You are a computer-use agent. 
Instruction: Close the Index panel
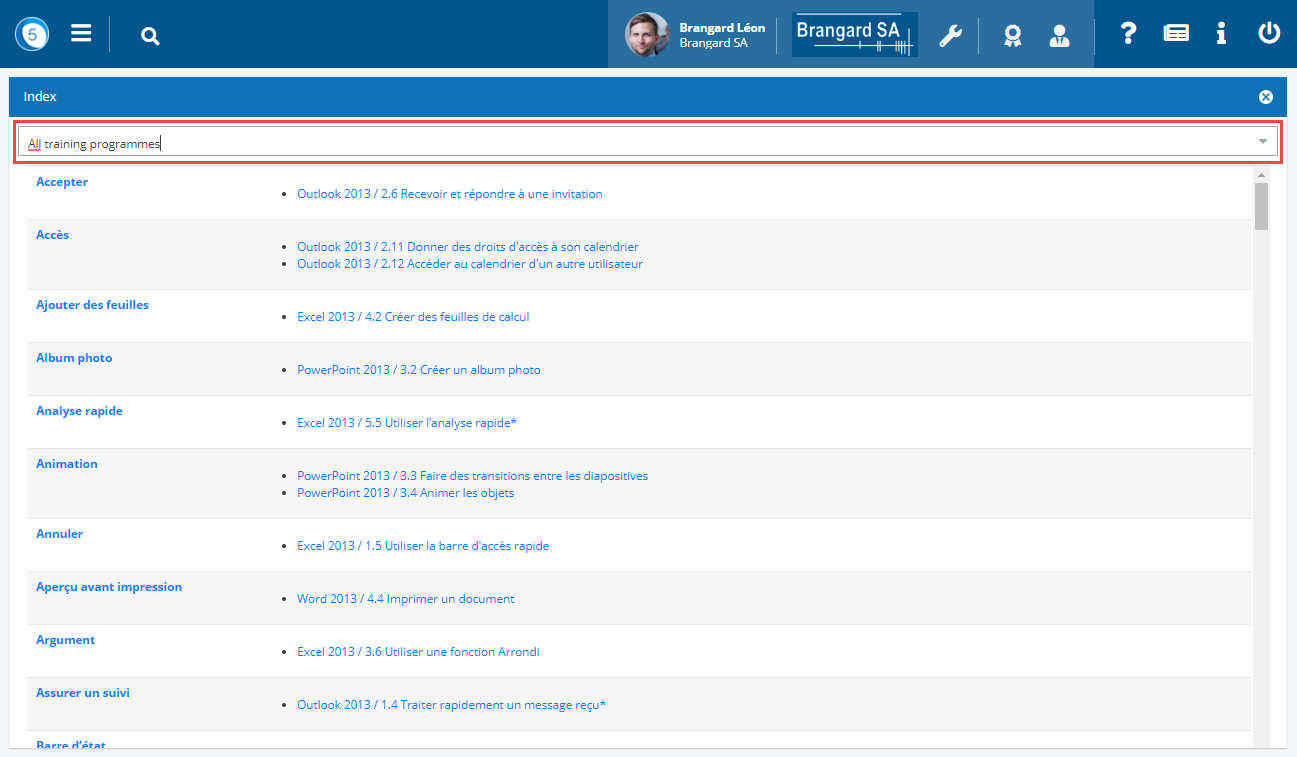point(1265,97)
